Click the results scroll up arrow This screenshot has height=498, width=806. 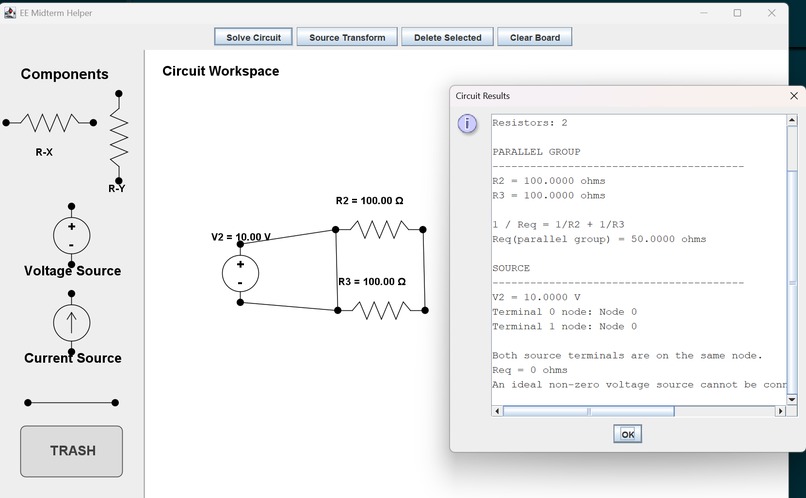[792, 121]
